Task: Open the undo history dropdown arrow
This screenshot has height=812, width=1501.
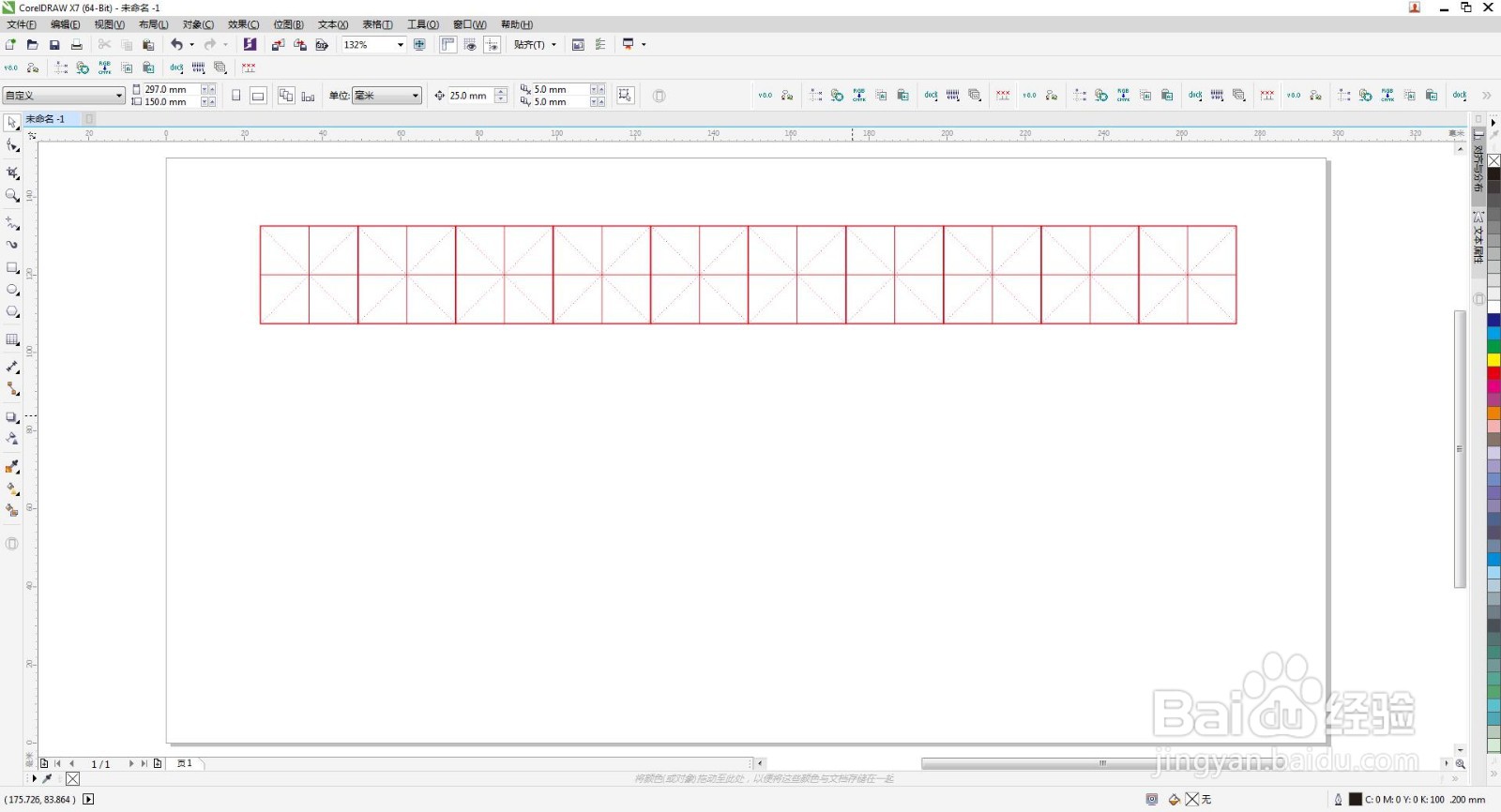Action: point(191,44)
